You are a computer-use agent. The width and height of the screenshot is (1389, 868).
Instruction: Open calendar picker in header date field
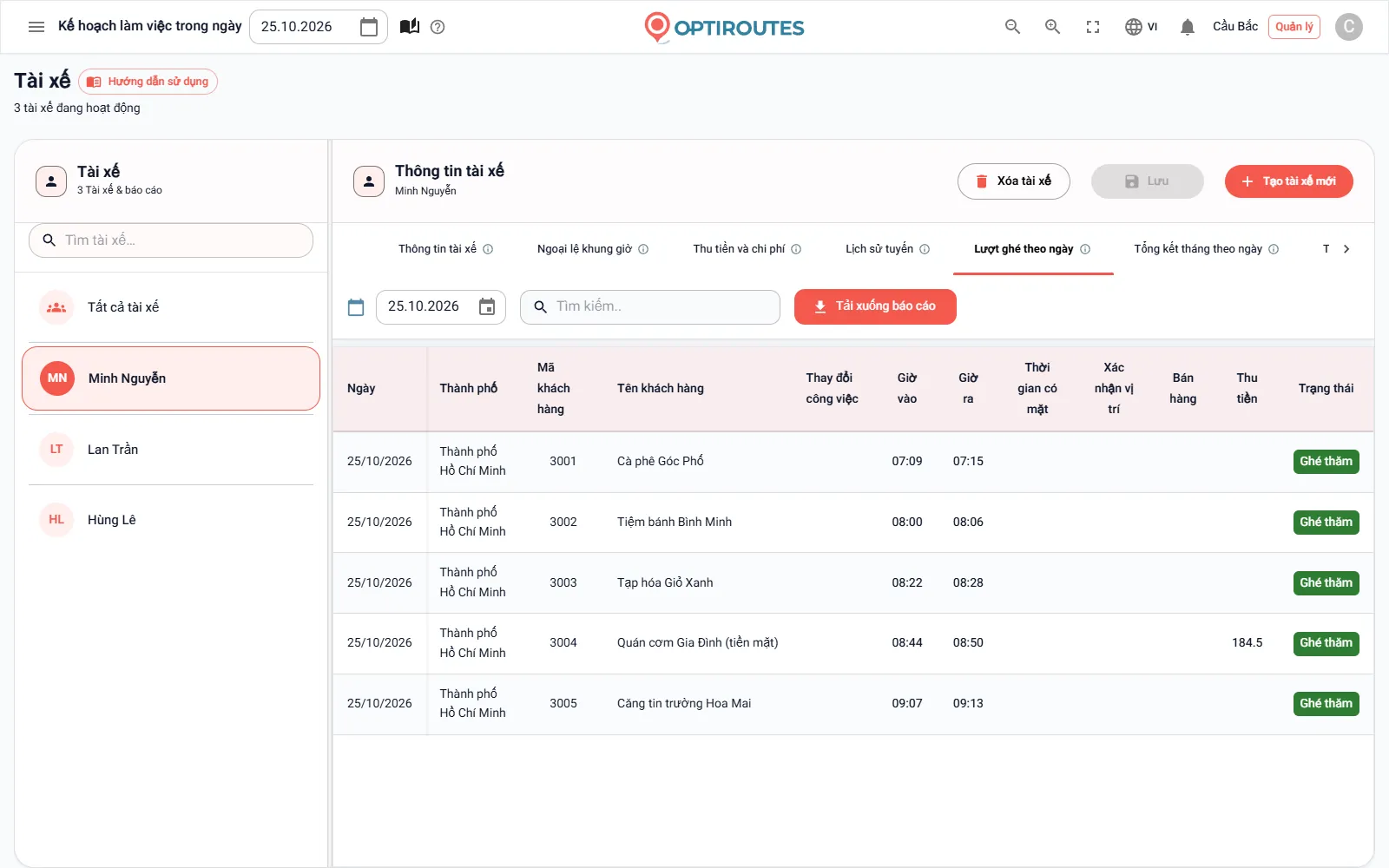(369, 27)
